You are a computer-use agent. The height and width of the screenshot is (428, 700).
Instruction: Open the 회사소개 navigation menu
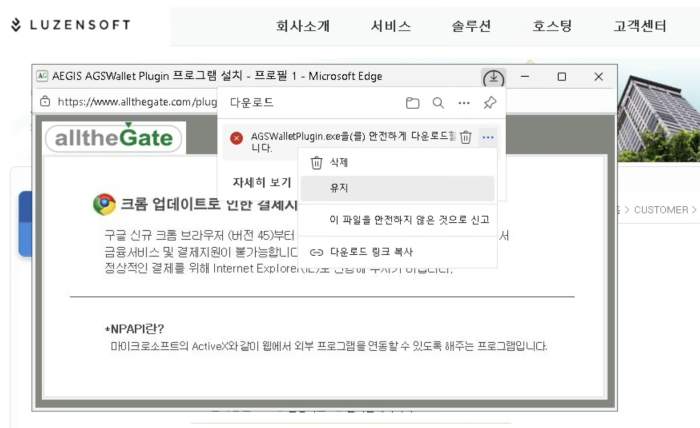[x=303, y=27]
